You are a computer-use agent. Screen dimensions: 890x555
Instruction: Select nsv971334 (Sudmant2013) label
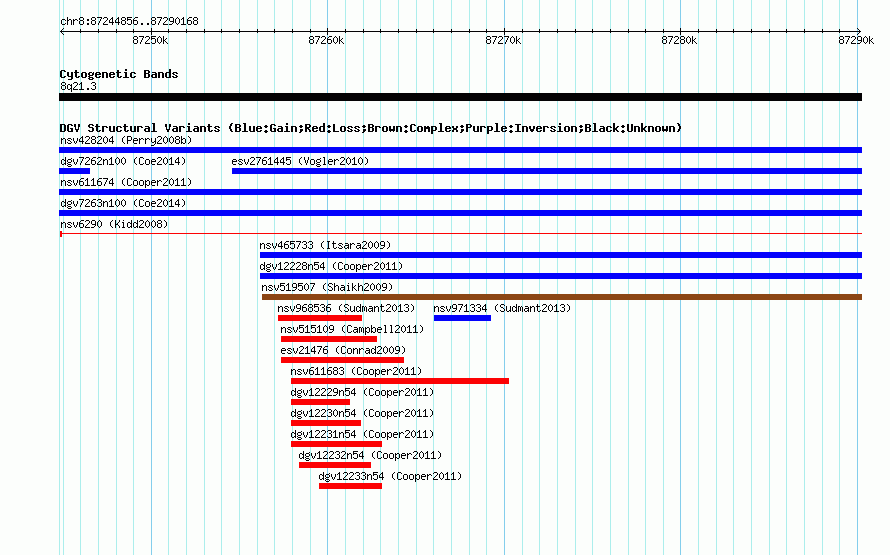(502, 308)
